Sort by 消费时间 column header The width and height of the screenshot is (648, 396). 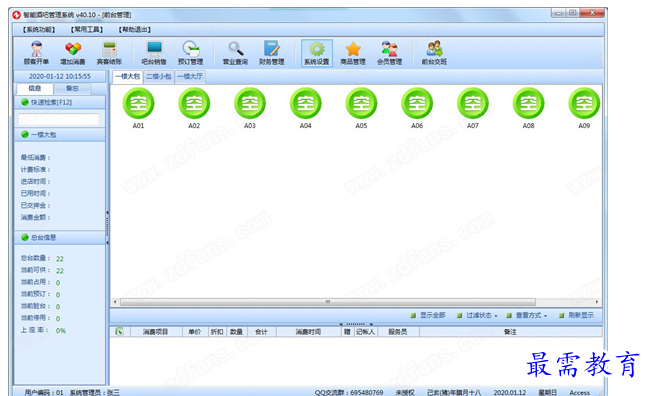[308, 332]
